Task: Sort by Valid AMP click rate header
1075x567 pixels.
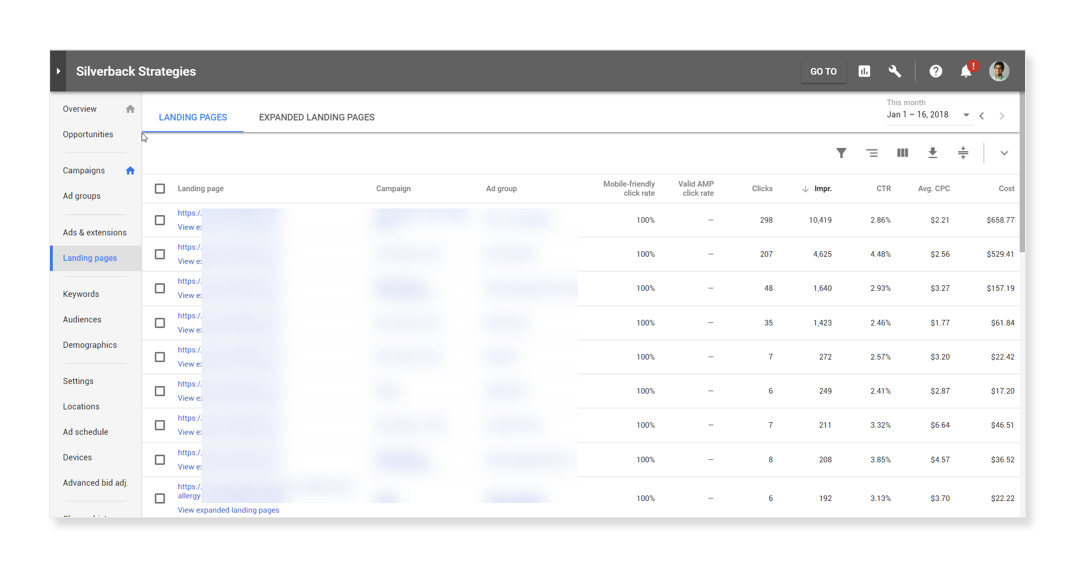Action: click(x=696, y=189)
